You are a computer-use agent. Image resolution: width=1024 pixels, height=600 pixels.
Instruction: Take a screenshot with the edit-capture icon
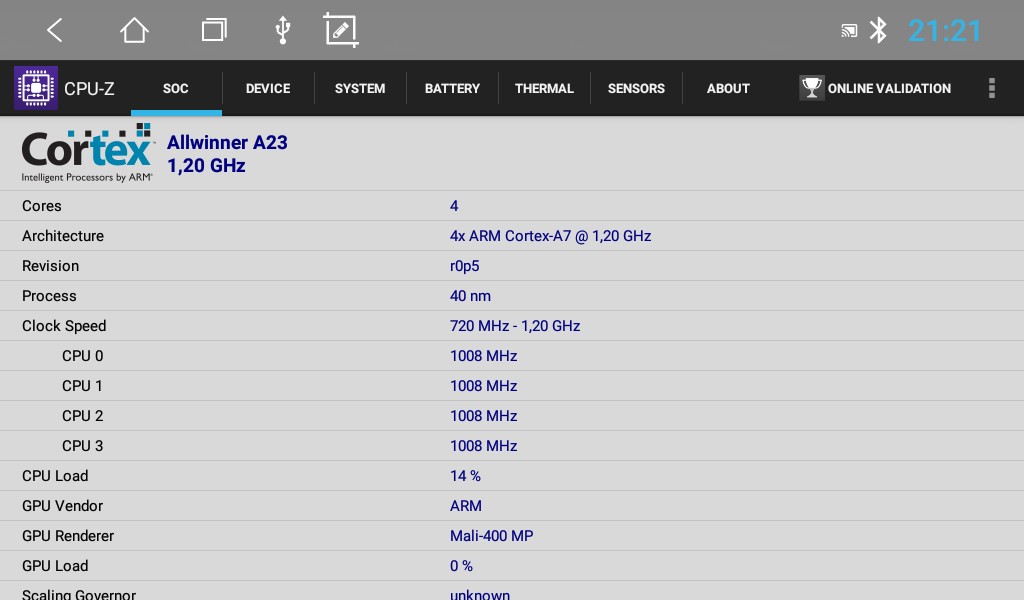coord(341,30)
